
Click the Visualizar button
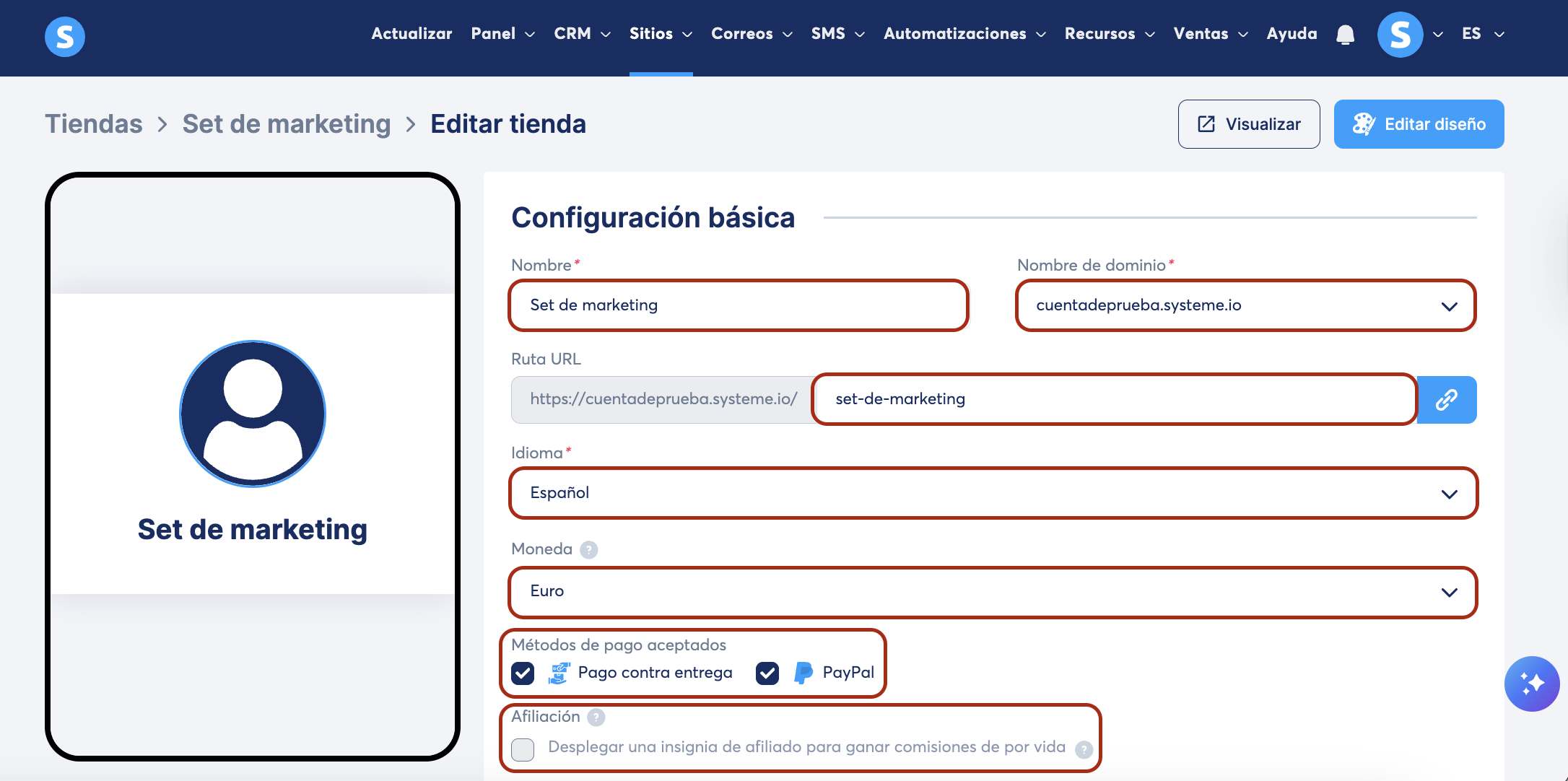(1248, 124)
